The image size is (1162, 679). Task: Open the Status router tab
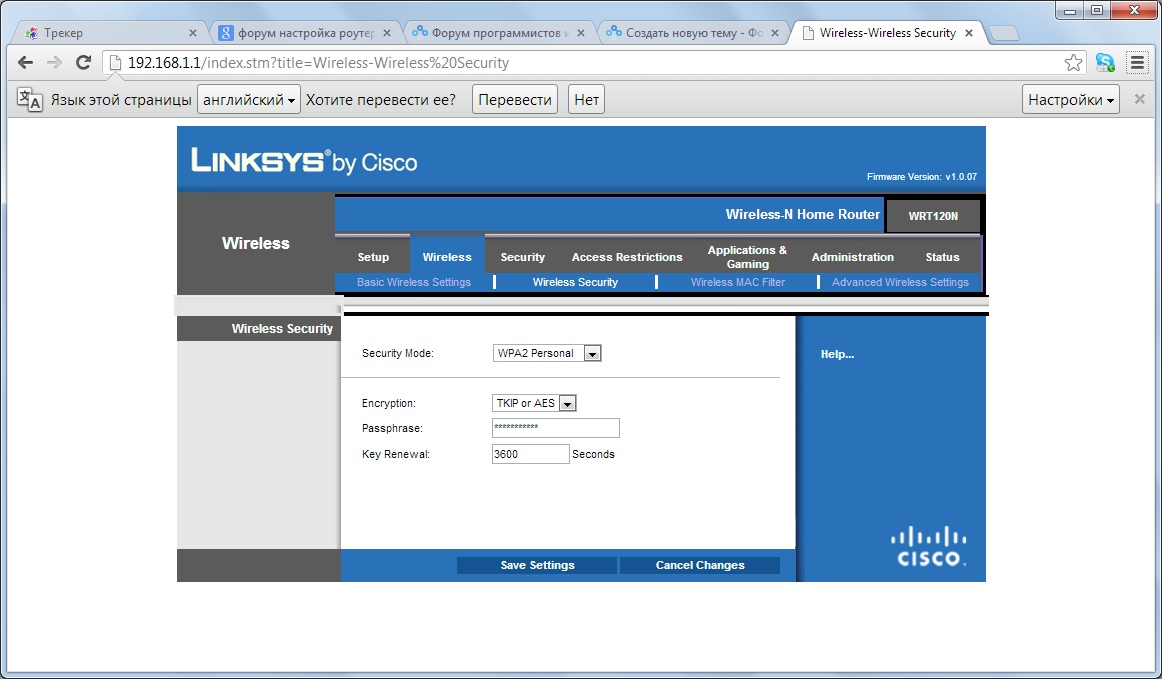point(942,257)
